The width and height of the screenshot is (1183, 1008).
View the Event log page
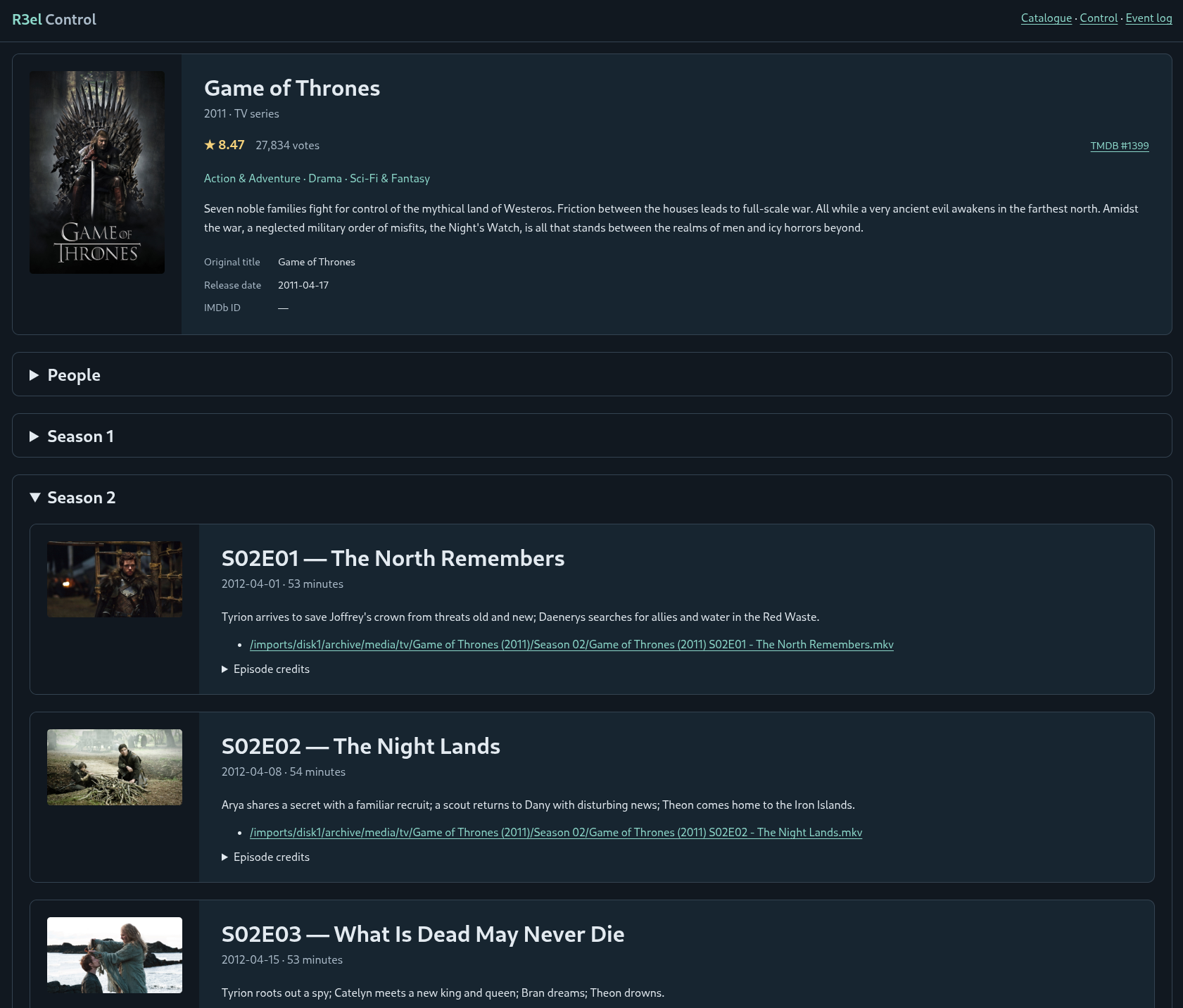(1149, 18)
